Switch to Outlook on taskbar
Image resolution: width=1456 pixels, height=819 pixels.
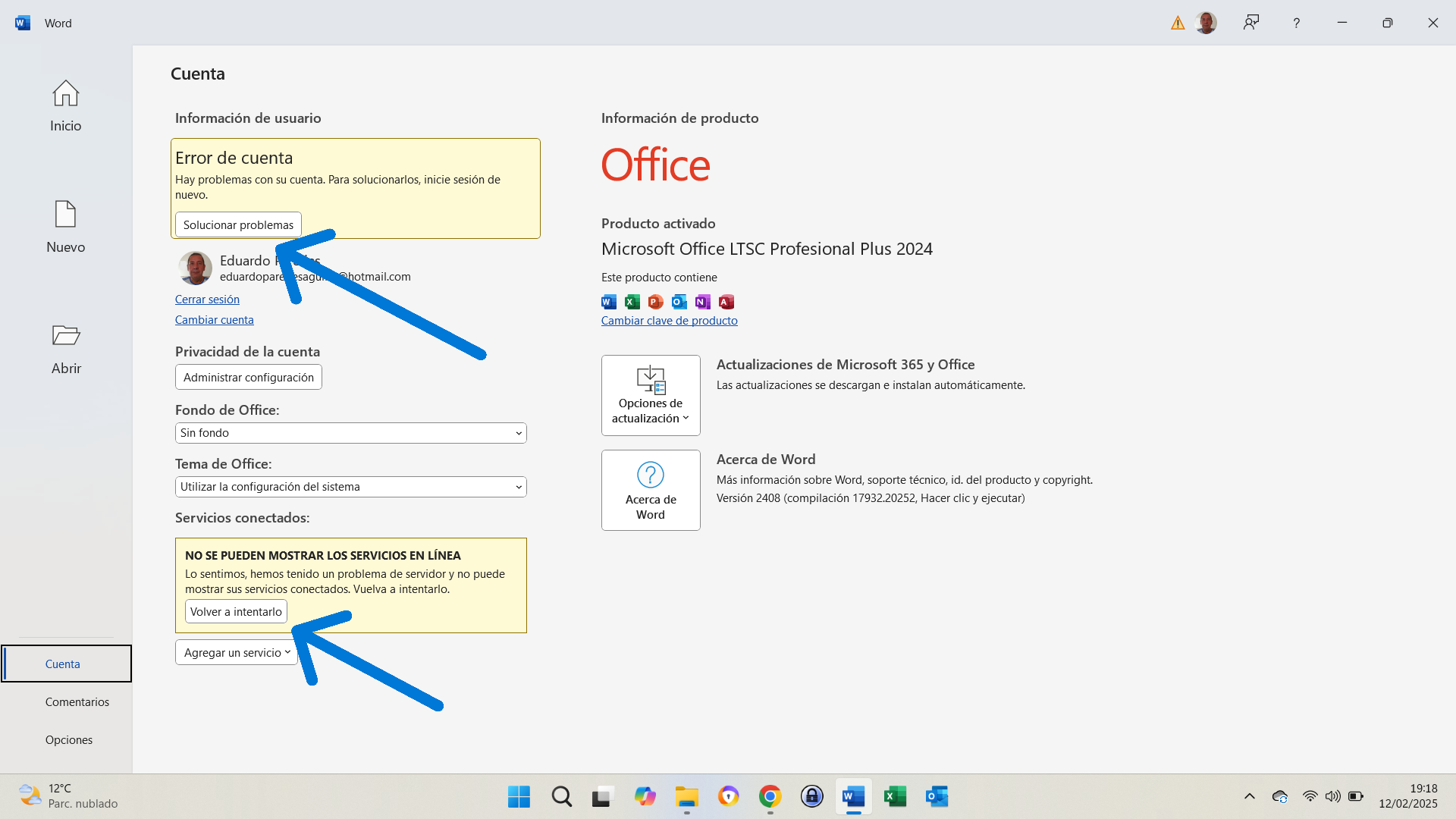[x=937, y=796]
